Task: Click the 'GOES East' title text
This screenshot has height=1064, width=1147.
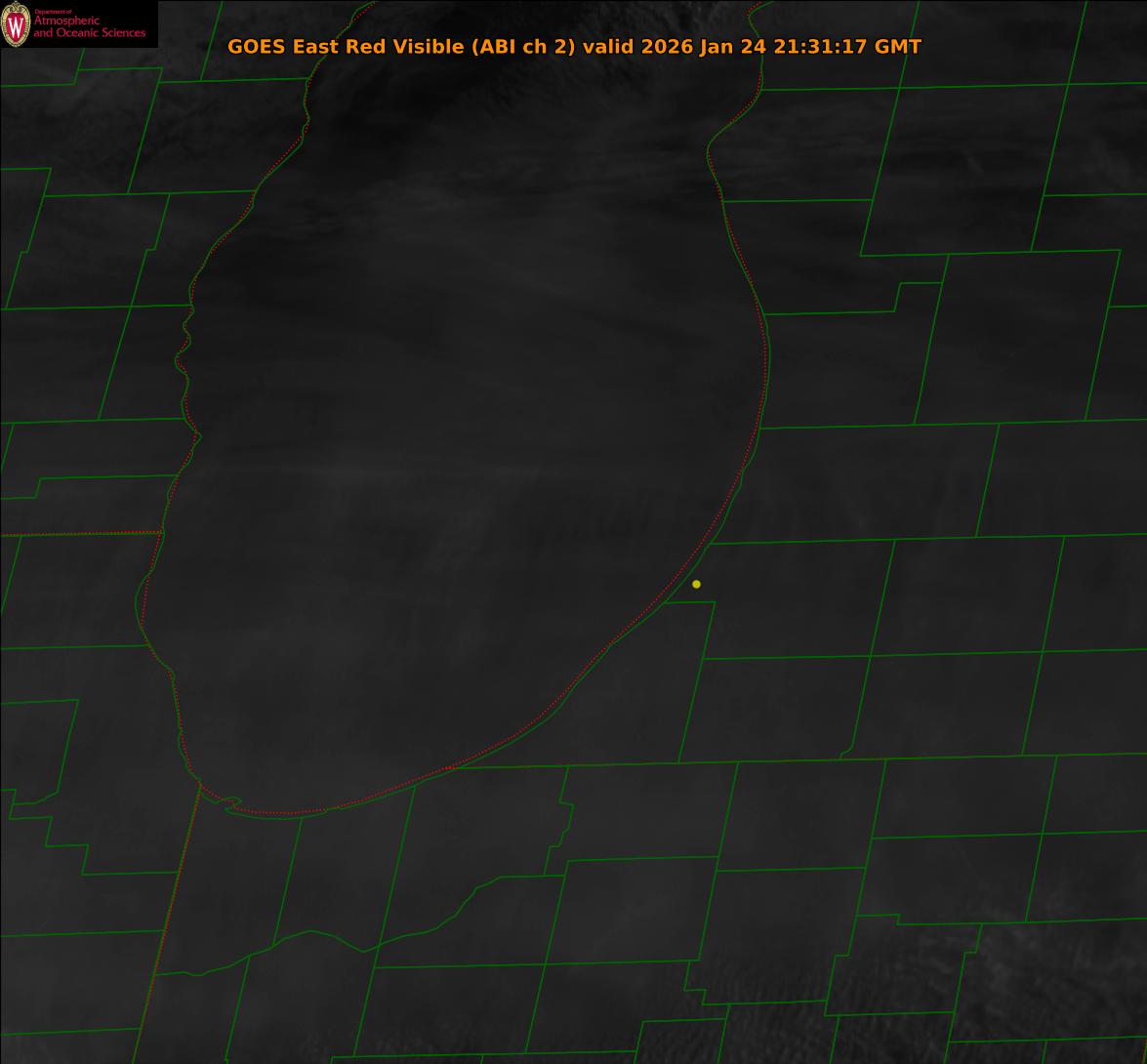Action: coord(275,46)
